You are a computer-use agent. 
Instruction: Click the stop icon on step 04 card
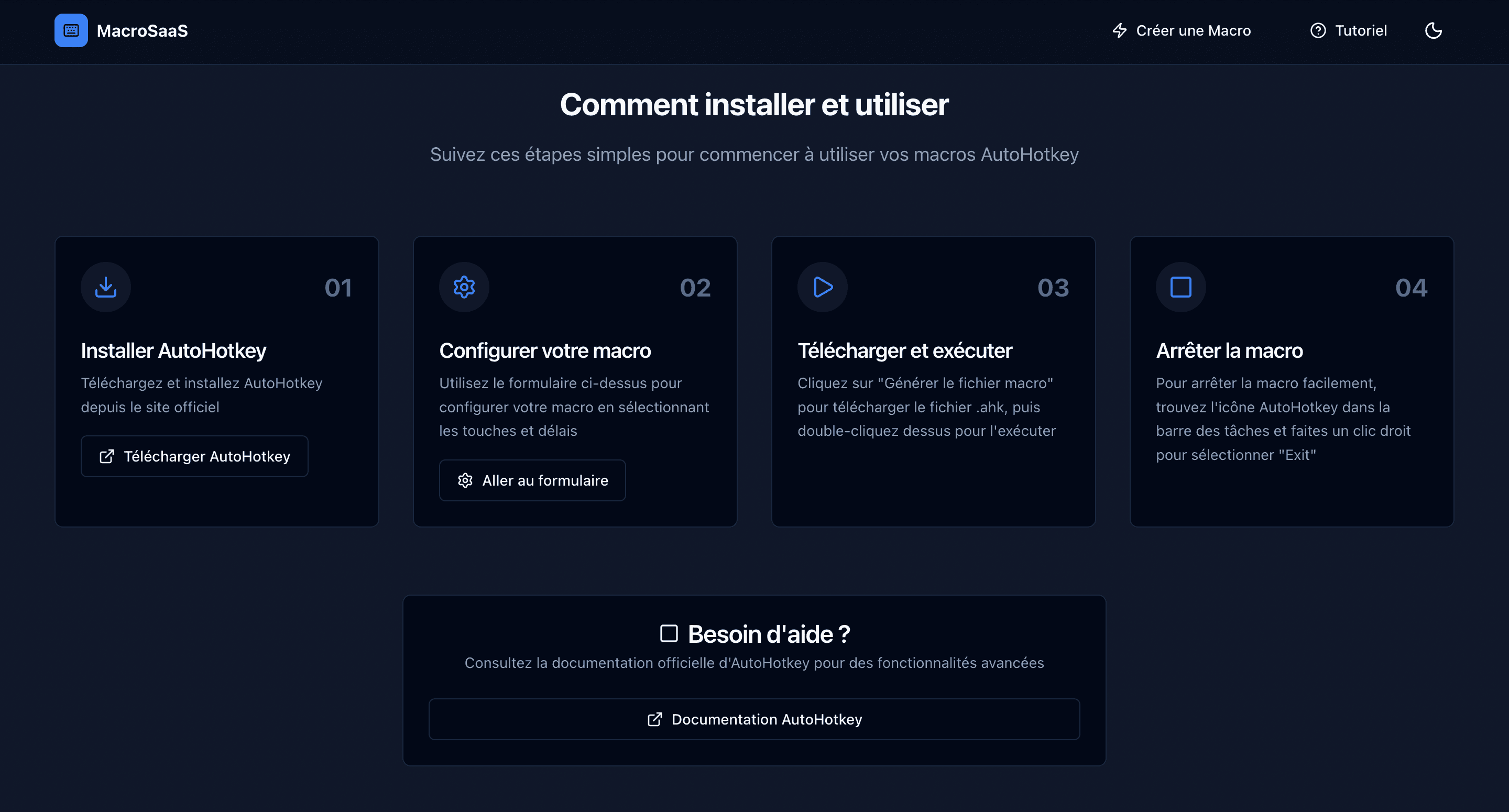(1181, 287)
